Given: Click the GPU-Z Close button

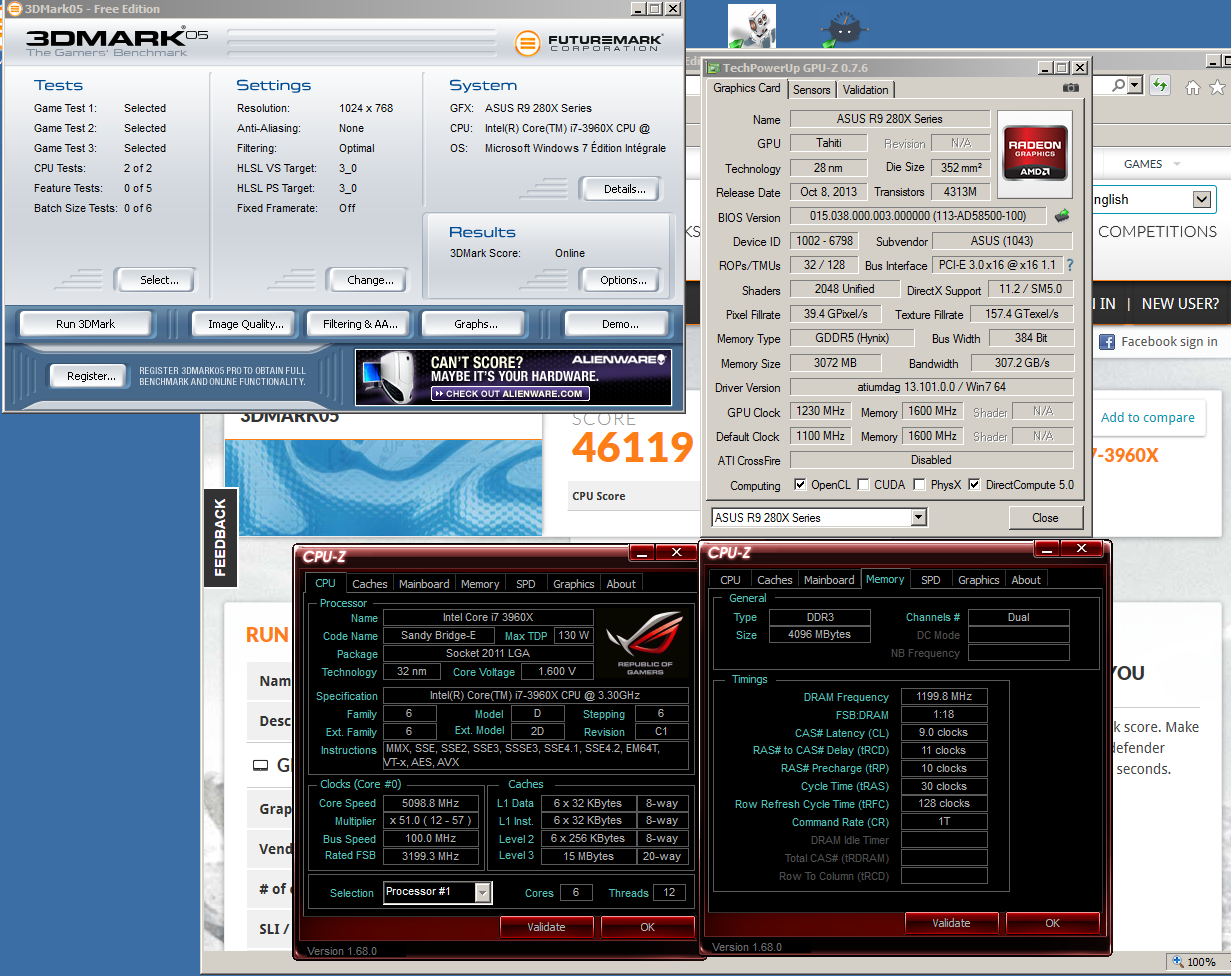Looking at the screenshot, I should point(1045,518).
